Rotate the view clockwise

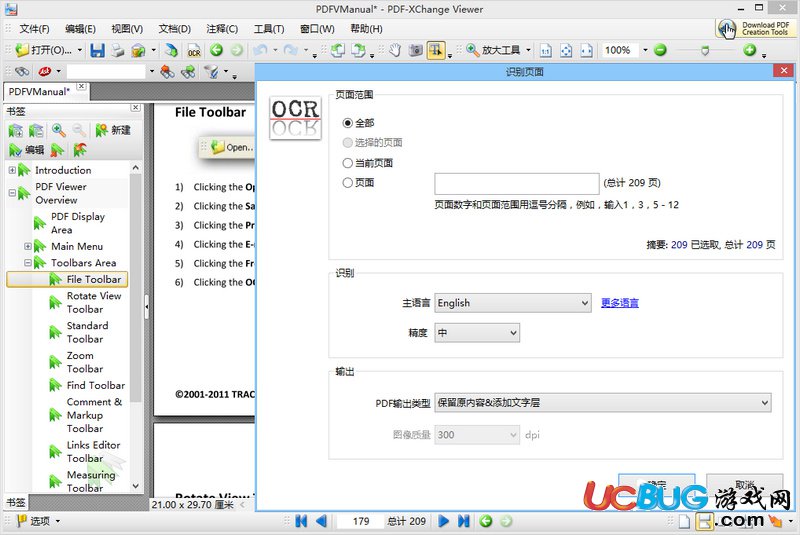click(359, 50)
